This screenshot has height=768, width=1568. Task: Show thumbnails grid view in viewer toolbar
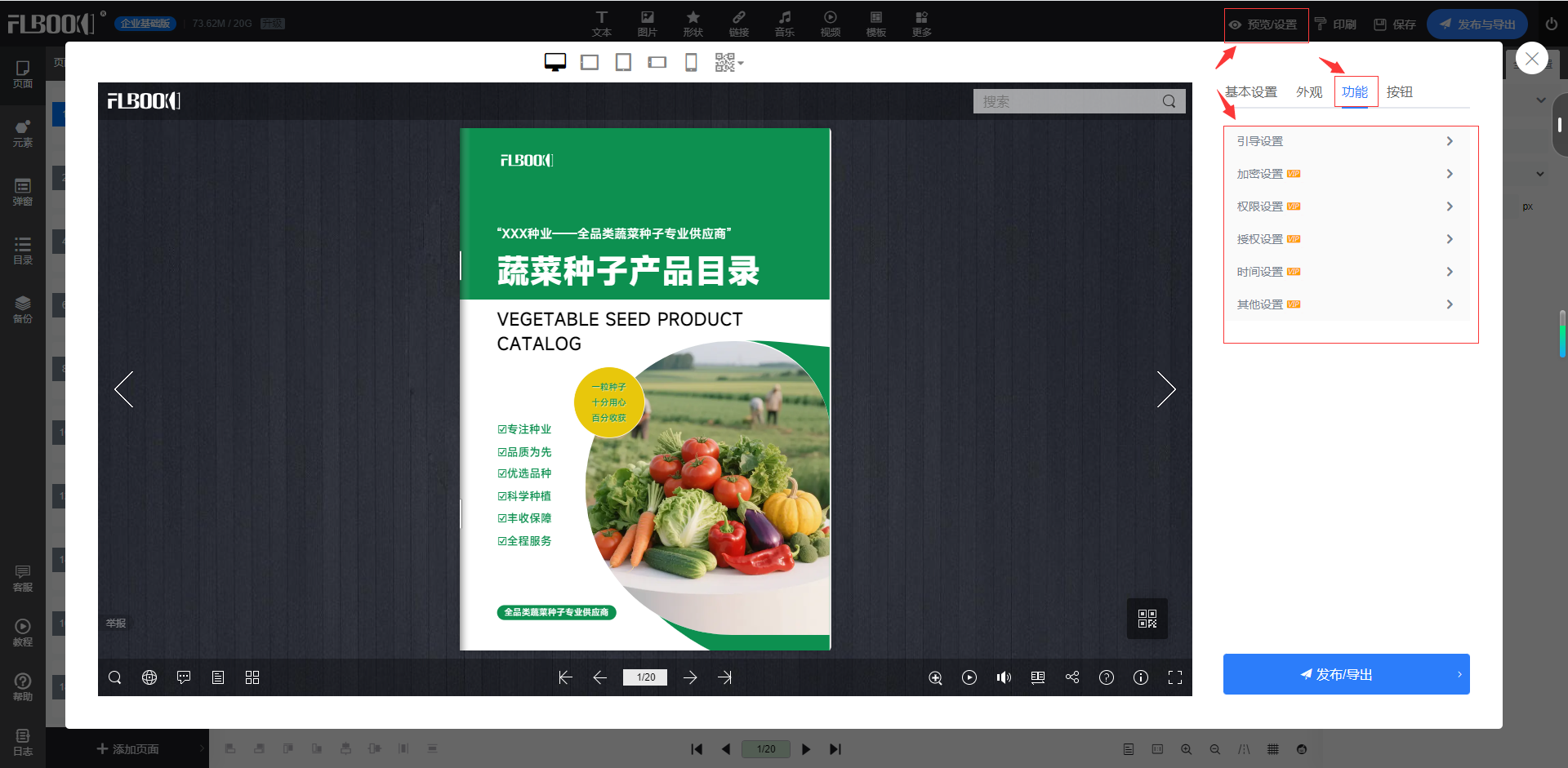coord(252,677)
